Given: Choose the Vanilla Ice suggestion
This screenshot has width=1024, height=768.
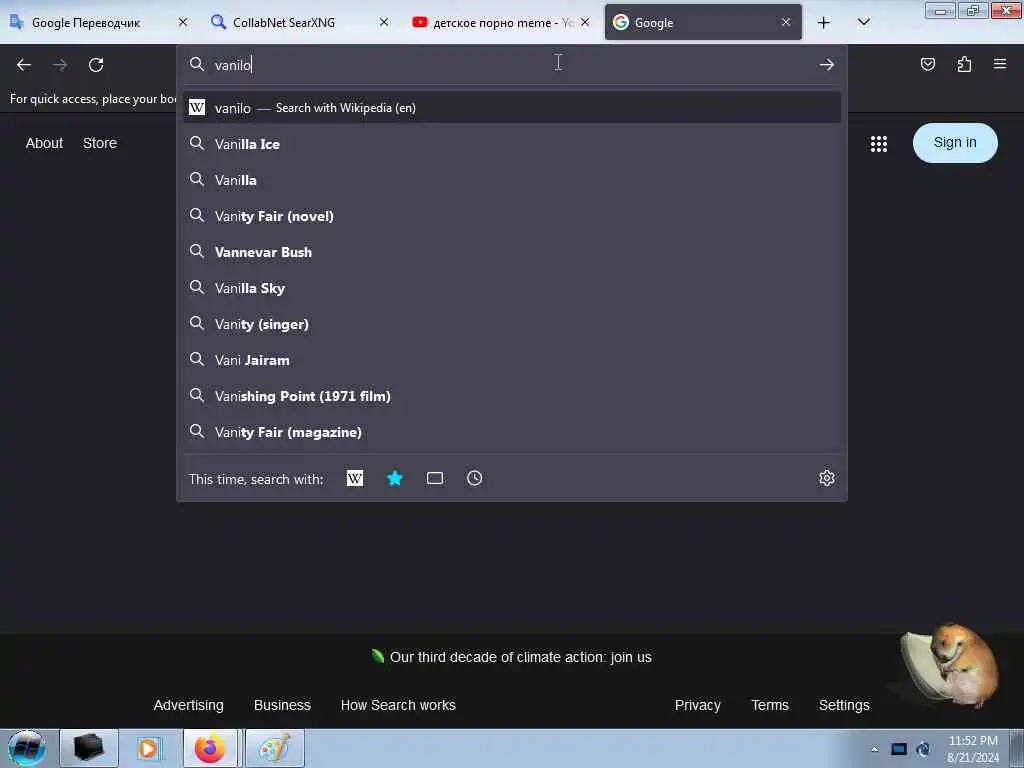Looking at the screenshot, I should pyautogui.click(x=512, y=144).
